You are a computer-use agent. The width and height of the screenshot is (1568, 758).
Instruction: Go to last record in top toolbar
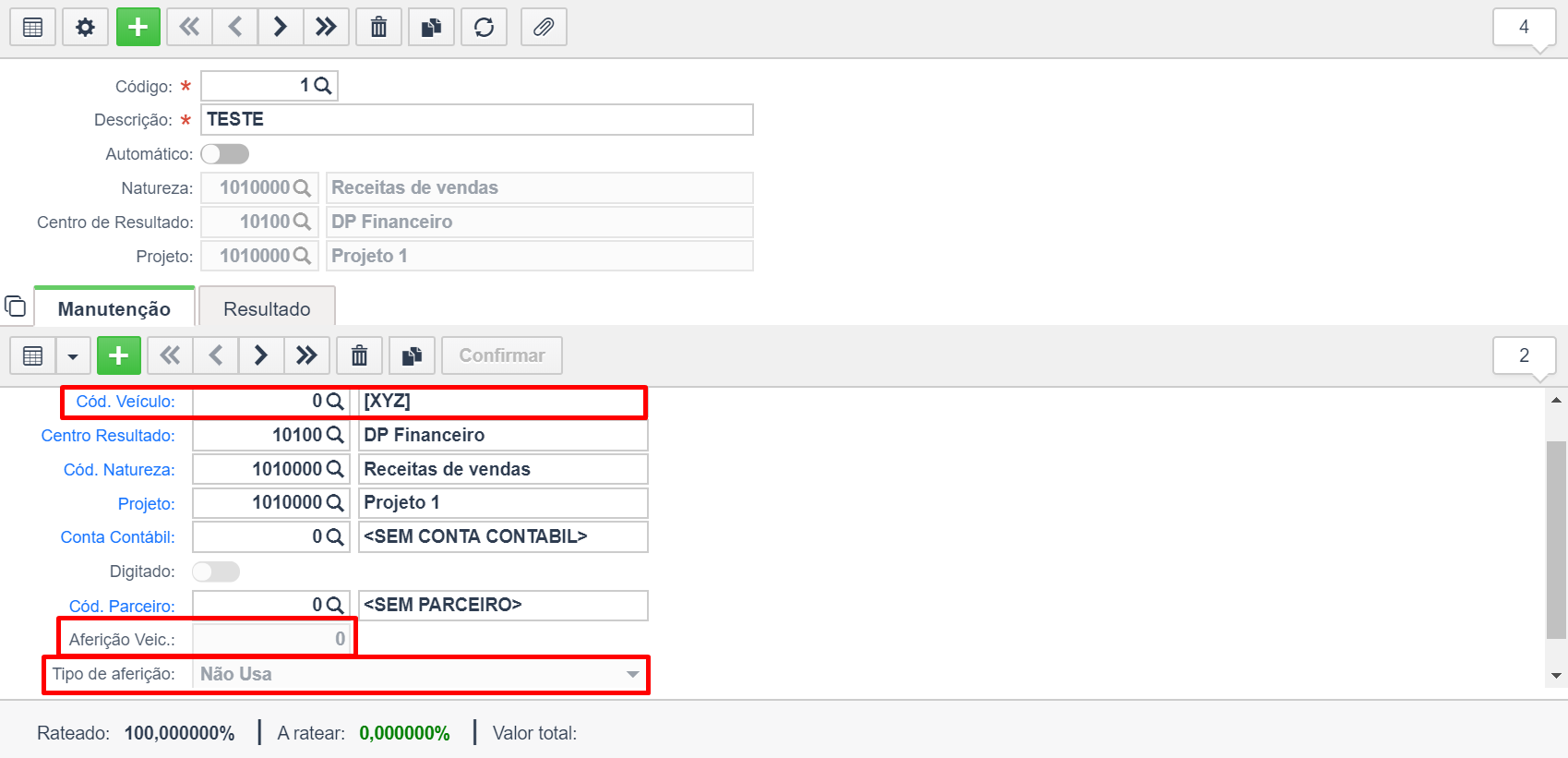[326, 27]
